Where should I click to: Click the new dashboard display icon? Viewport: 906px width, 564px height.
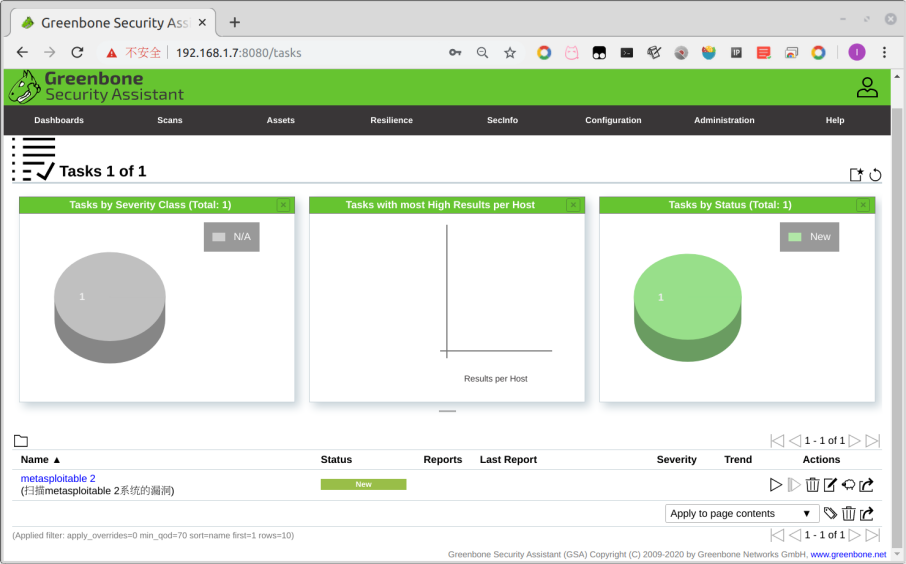856,175
